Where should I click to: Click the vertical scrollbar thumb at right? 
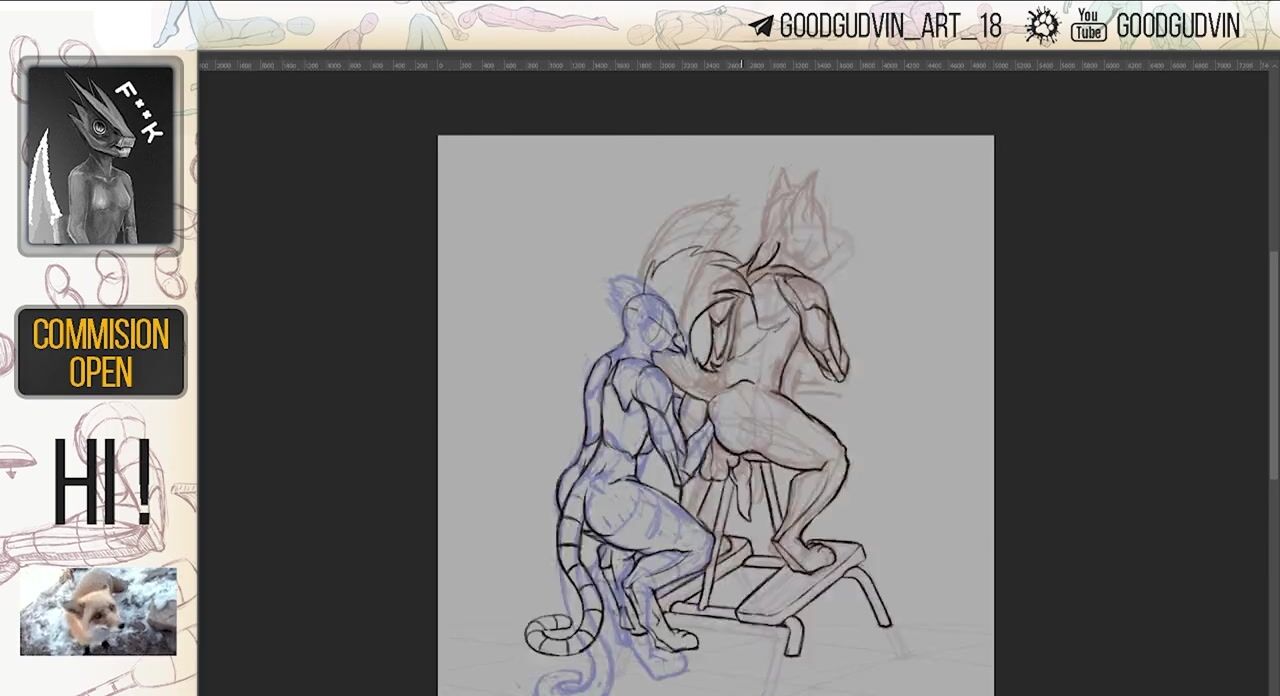point(1273,330)
